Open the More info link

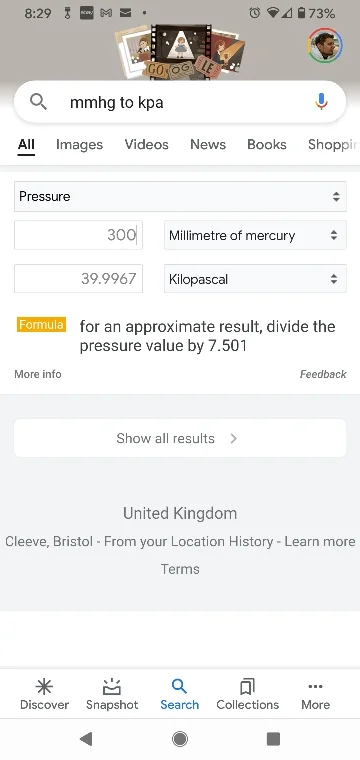pyautogui.click(x=38, y=374)
